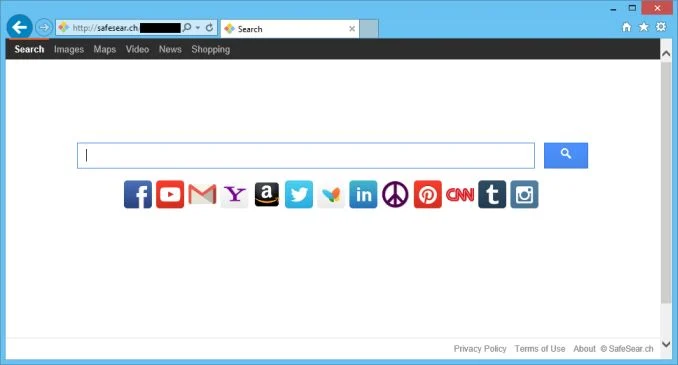Image resolution: width=678 pixels, height=365 pixels.
Task: Close the Search tab
Action: pos(352,29)
